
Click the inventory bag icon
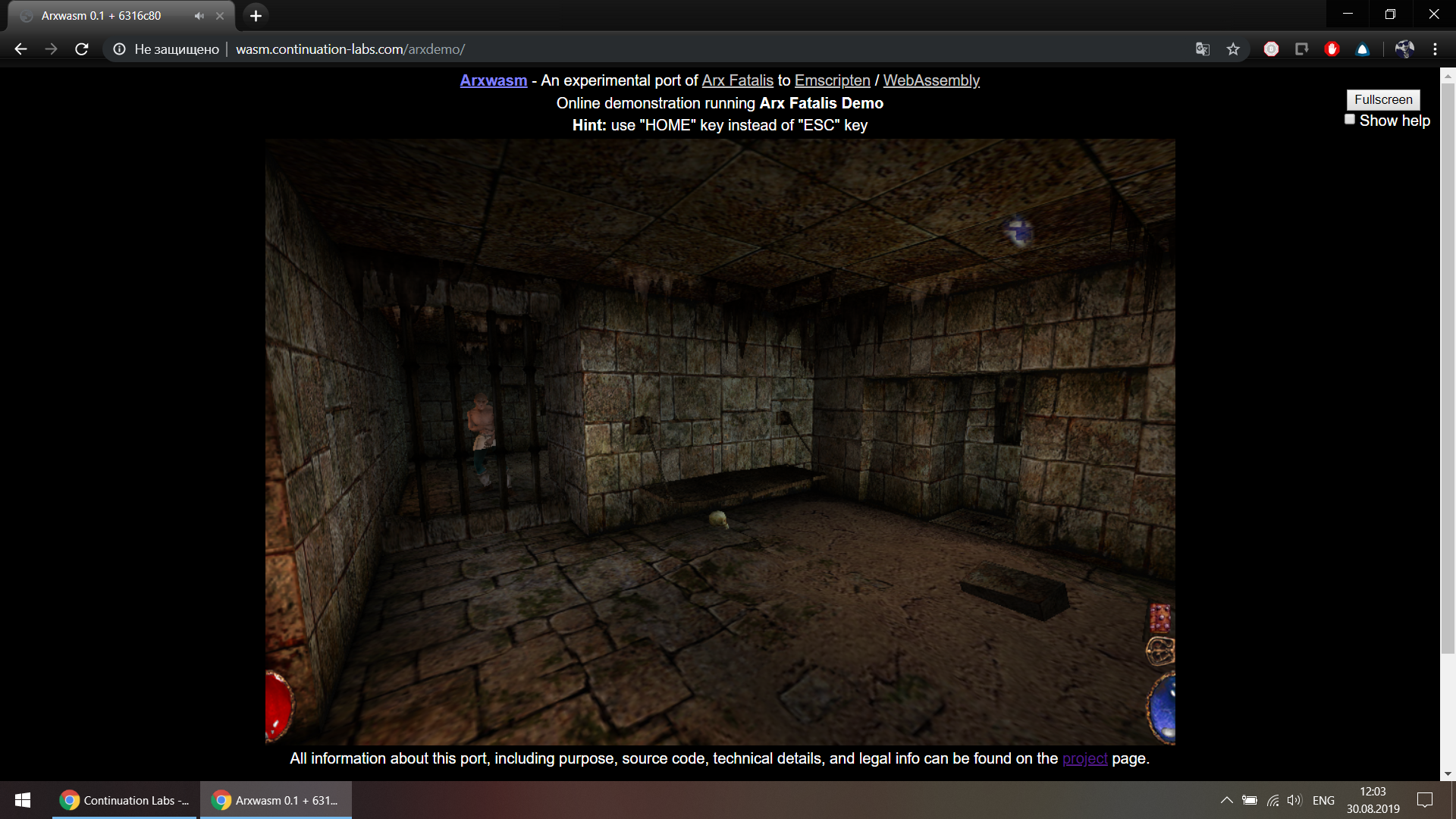1160,652
